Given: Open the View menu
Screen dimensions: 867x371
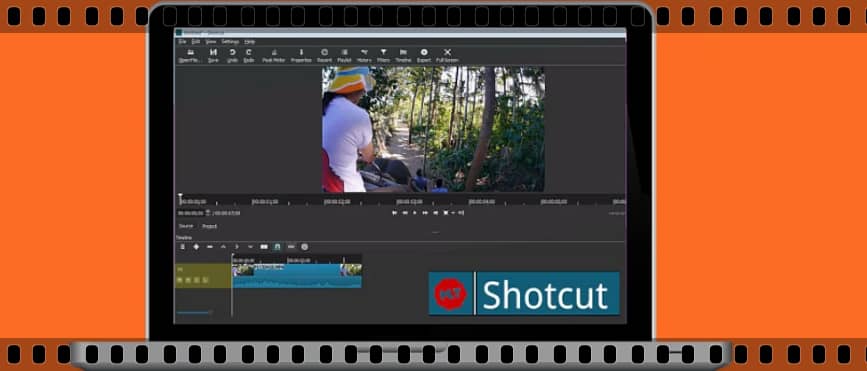Looking at the screenshot, I should tap(211, 41).
